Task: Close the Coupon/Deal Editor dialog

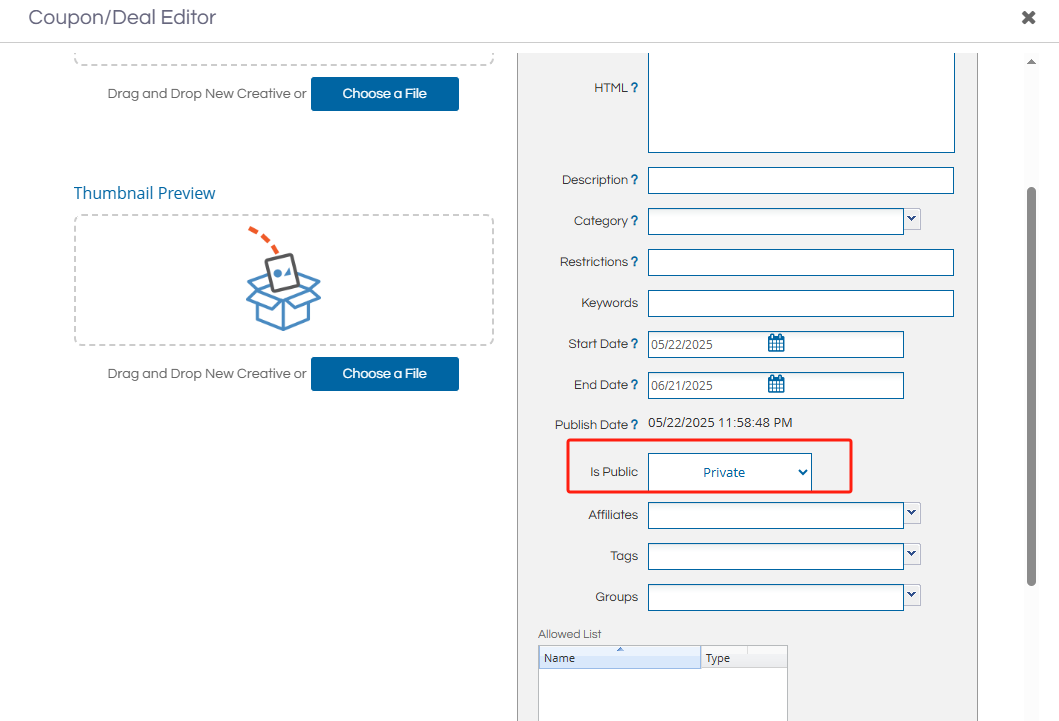Action: [1028, 18]
